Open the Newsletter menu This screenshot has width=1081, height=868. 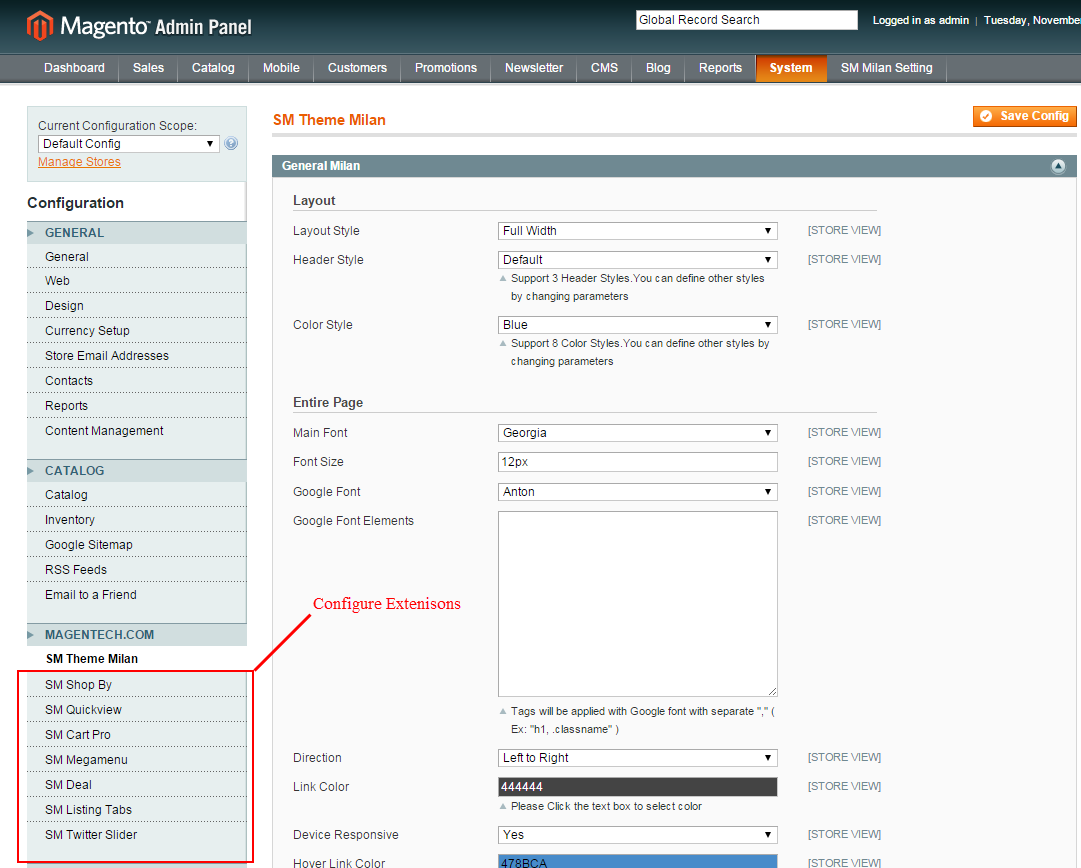pyautogui.click(x=534, y=68)
